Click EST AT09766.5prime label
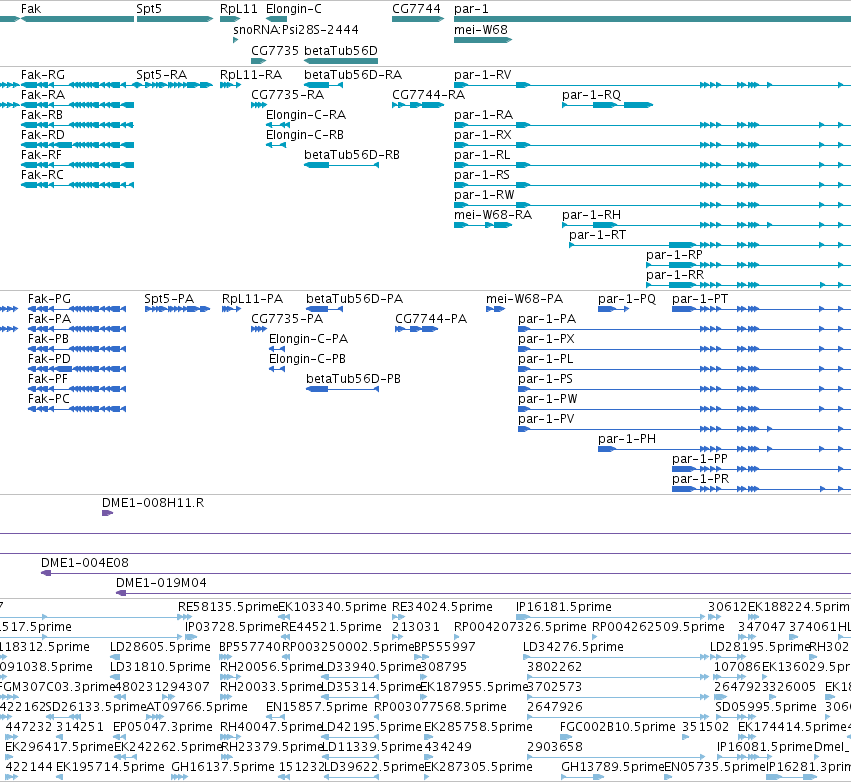This screenshot has height=782, width=851. [198, 707]
